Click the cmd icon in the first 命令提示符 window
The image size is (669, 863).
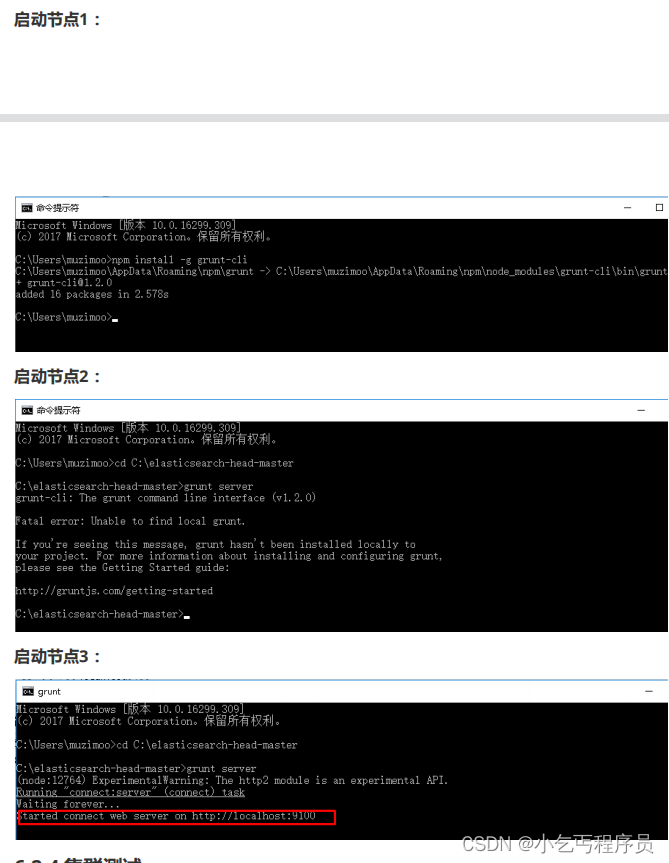pos(26,207)
